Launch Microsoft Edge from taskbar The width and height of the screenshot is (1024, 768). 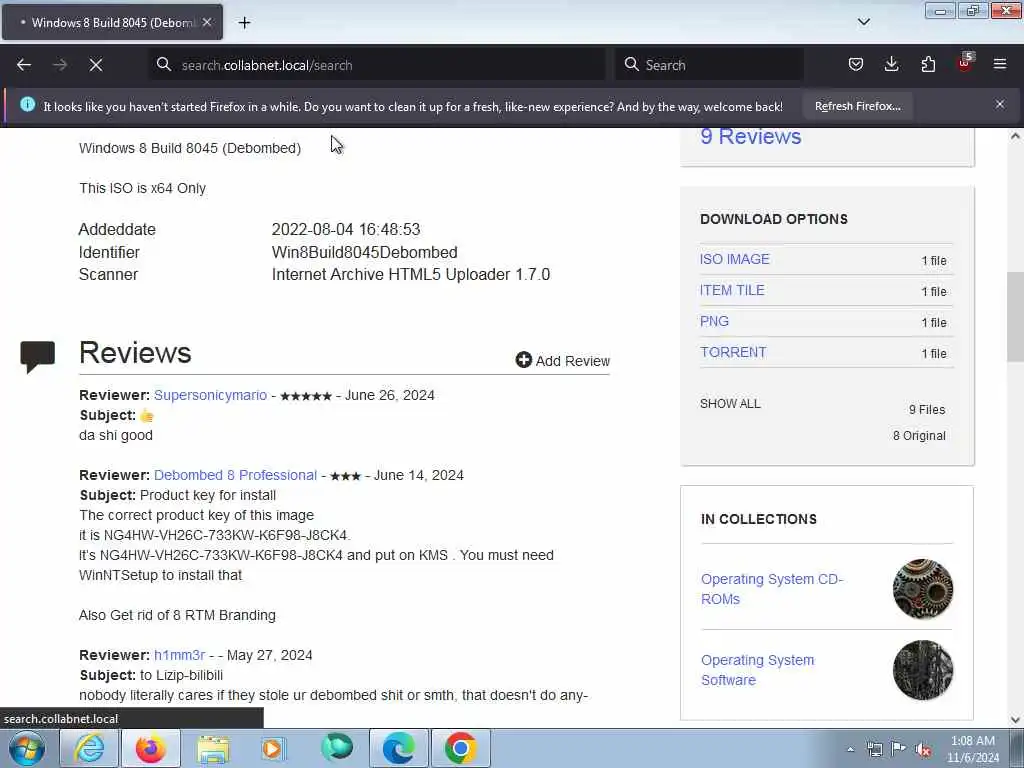point(398,748)
